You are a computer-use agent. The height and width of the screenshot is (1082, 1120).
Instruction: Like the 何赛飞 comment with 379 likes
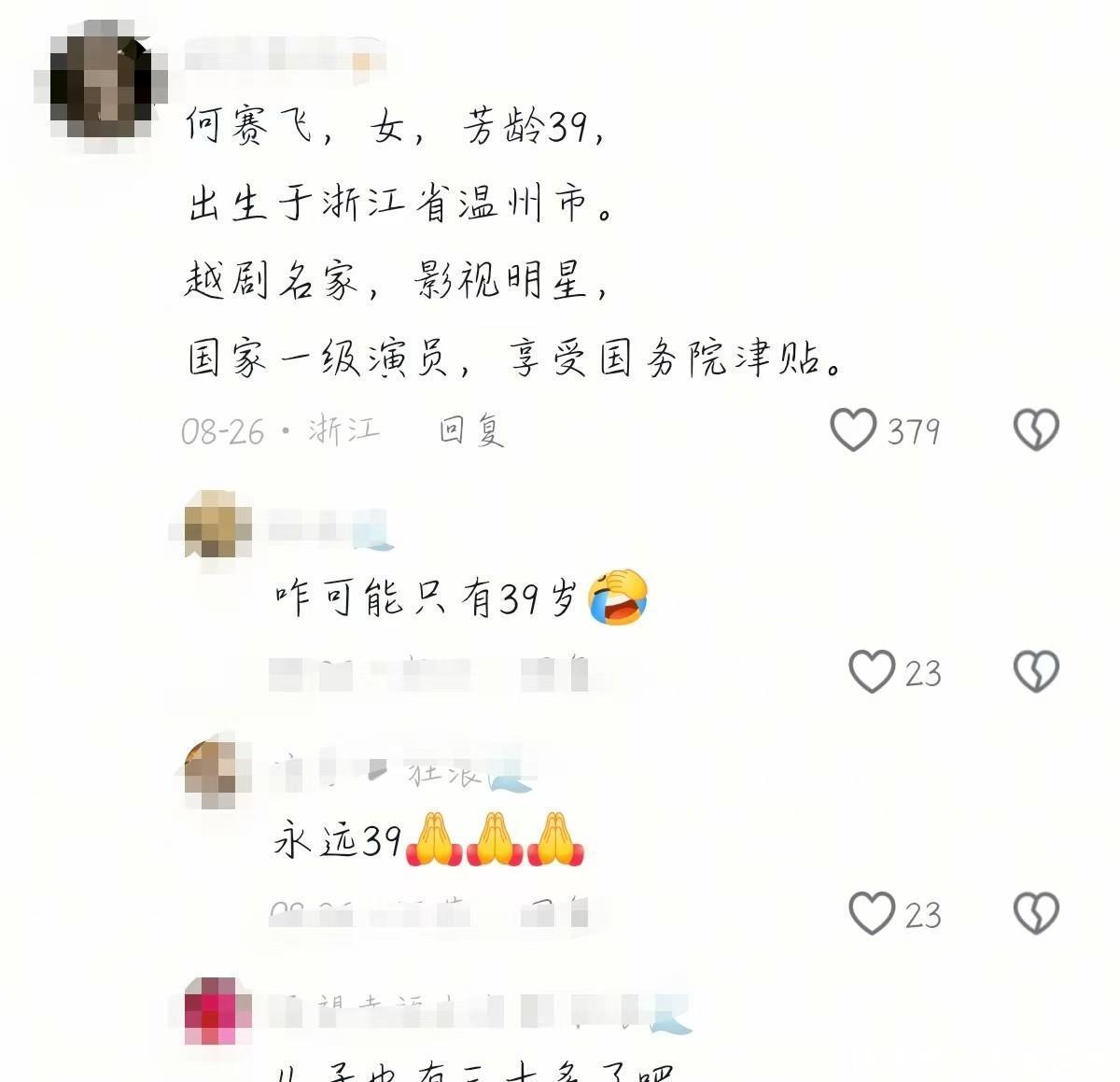click(853, 430)
